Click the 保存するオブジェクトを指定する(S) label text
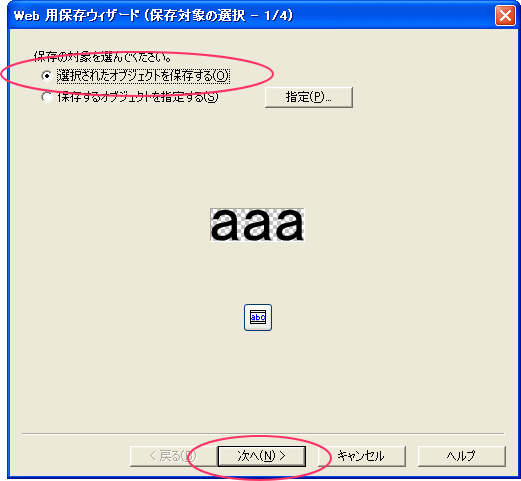This screenshot has width=521, height=481. coord(138,97)
